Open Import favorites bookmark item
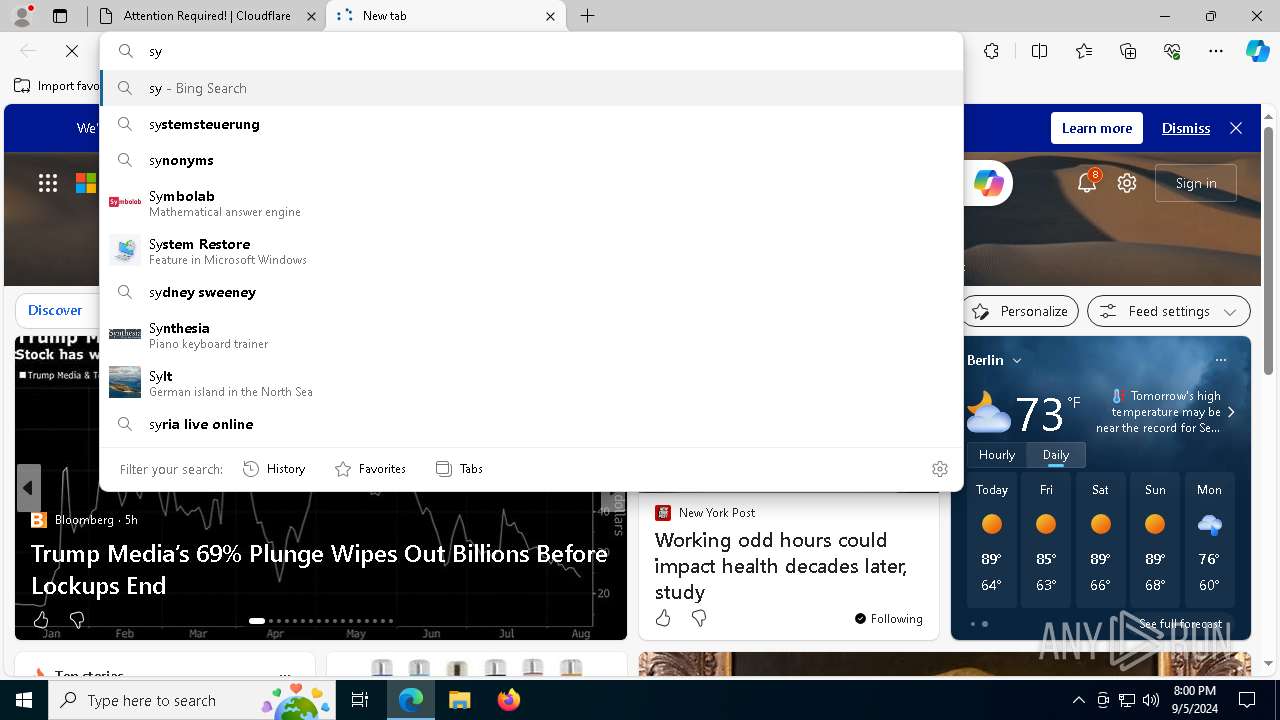This screenshot has width=1280, height=720. [x=57, y=86]
